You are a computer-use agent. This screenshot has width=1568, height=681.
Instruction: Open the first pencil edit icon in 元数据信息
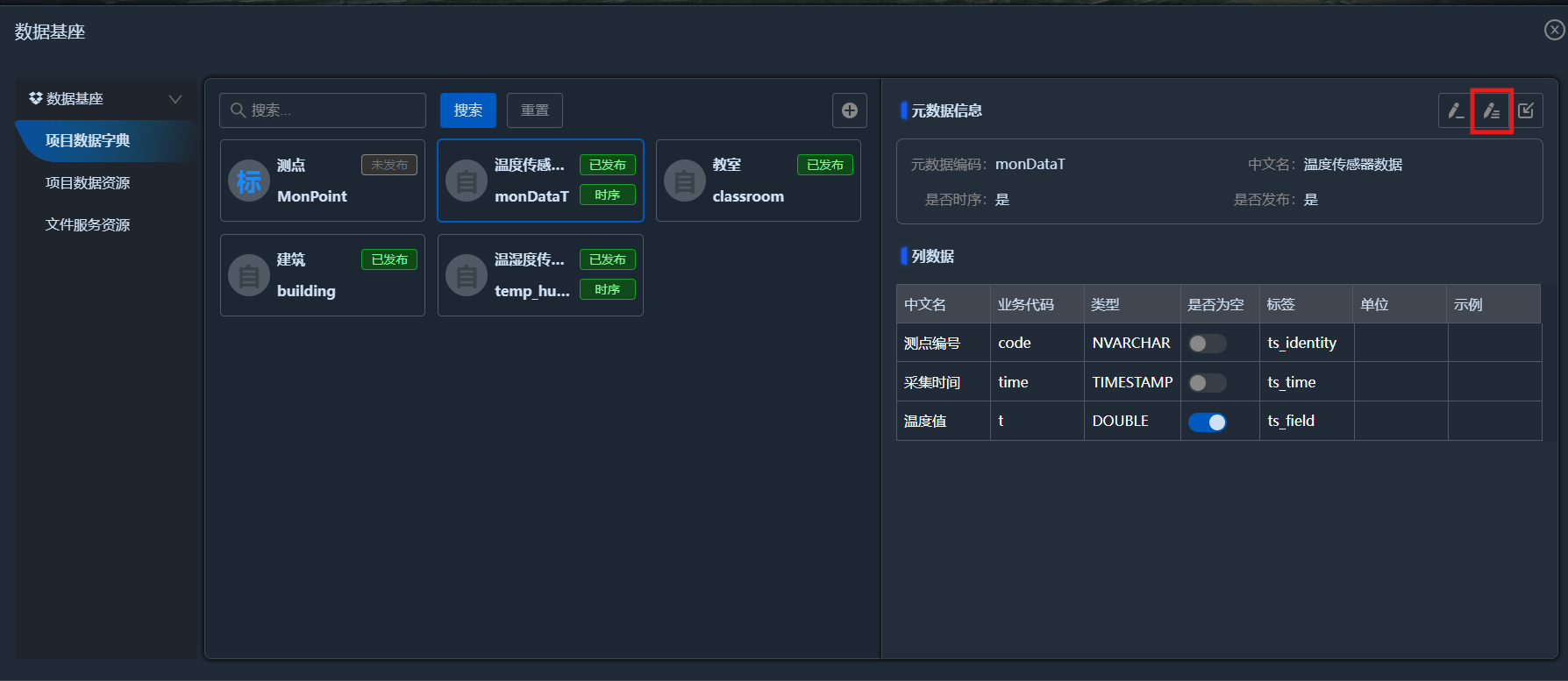(1455, 110)
